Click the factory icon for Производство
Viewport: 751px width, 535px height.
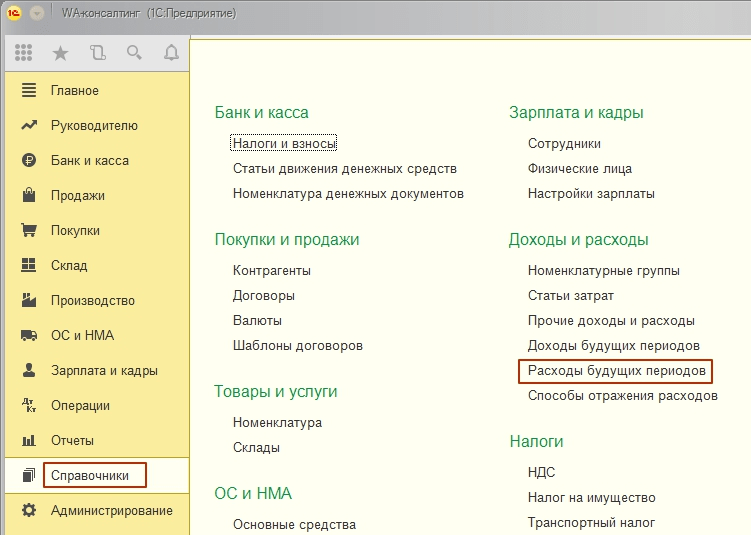(29, 300)
